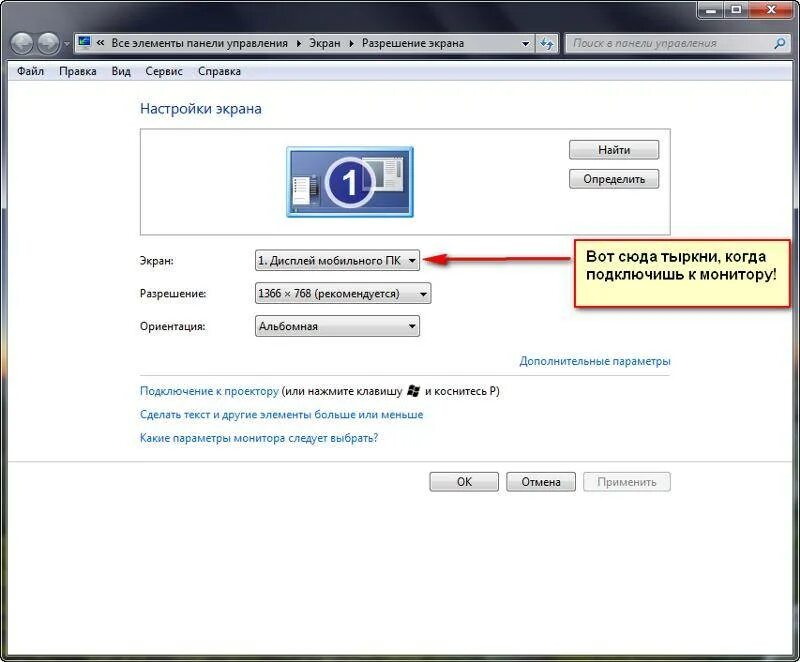The width and height of the screenshot is (800, 662).
Task: Click the Определить button
Action: 614,179
